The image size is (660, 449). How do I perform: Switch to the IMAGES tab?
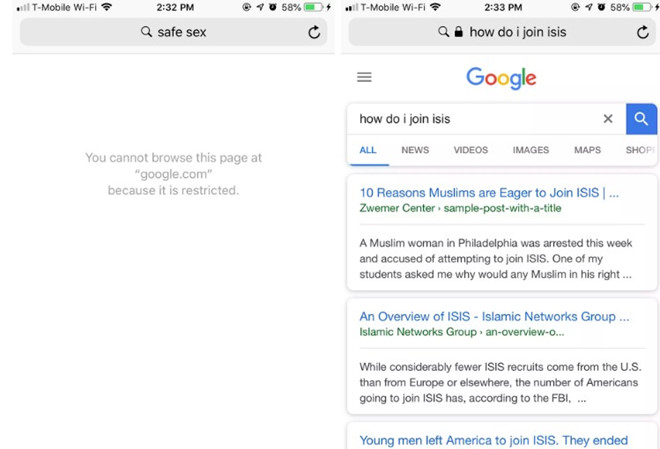click(x=530, y=150)
